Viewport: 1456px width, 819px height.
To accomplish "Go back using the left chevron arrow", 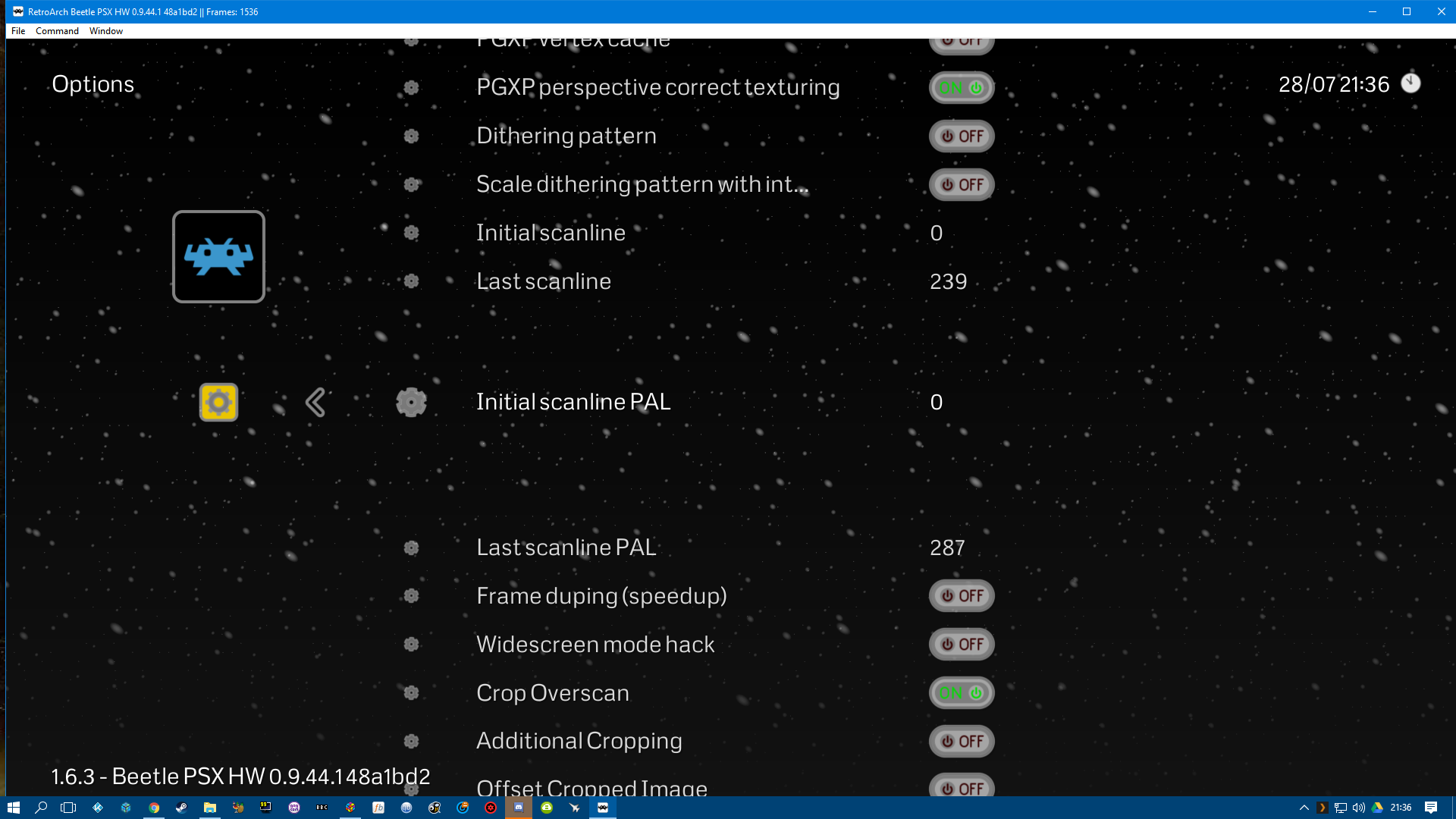I will tap(315, 402).
